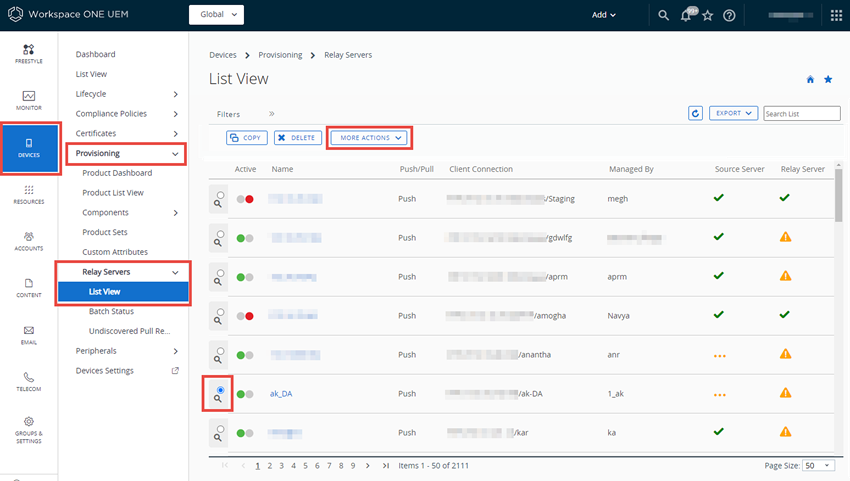Image resolution: width=850 pixels, height=481 pixels.
Task: Open the notifications bell
Action: pos(686,15)
